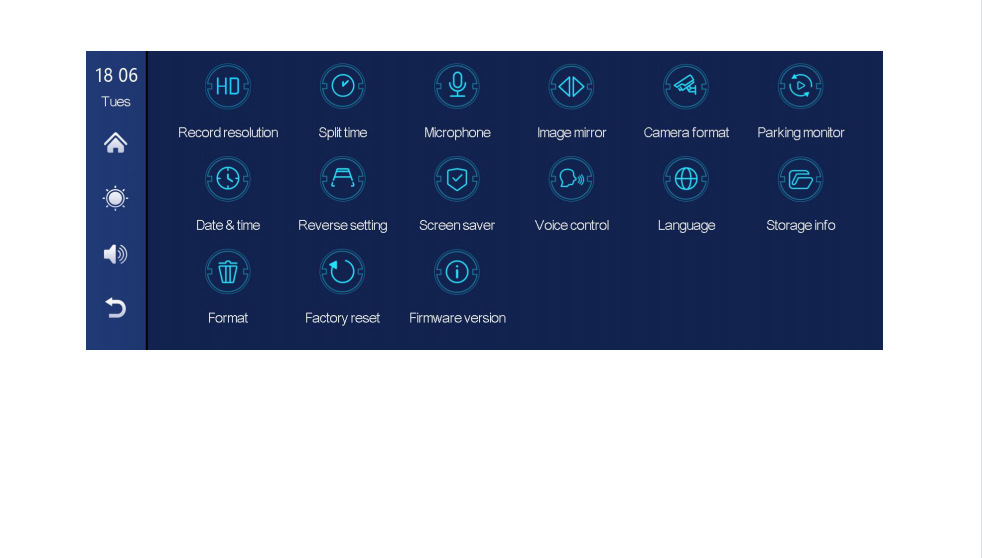Go to Home from the sidebar

click(x=116, y=143)
